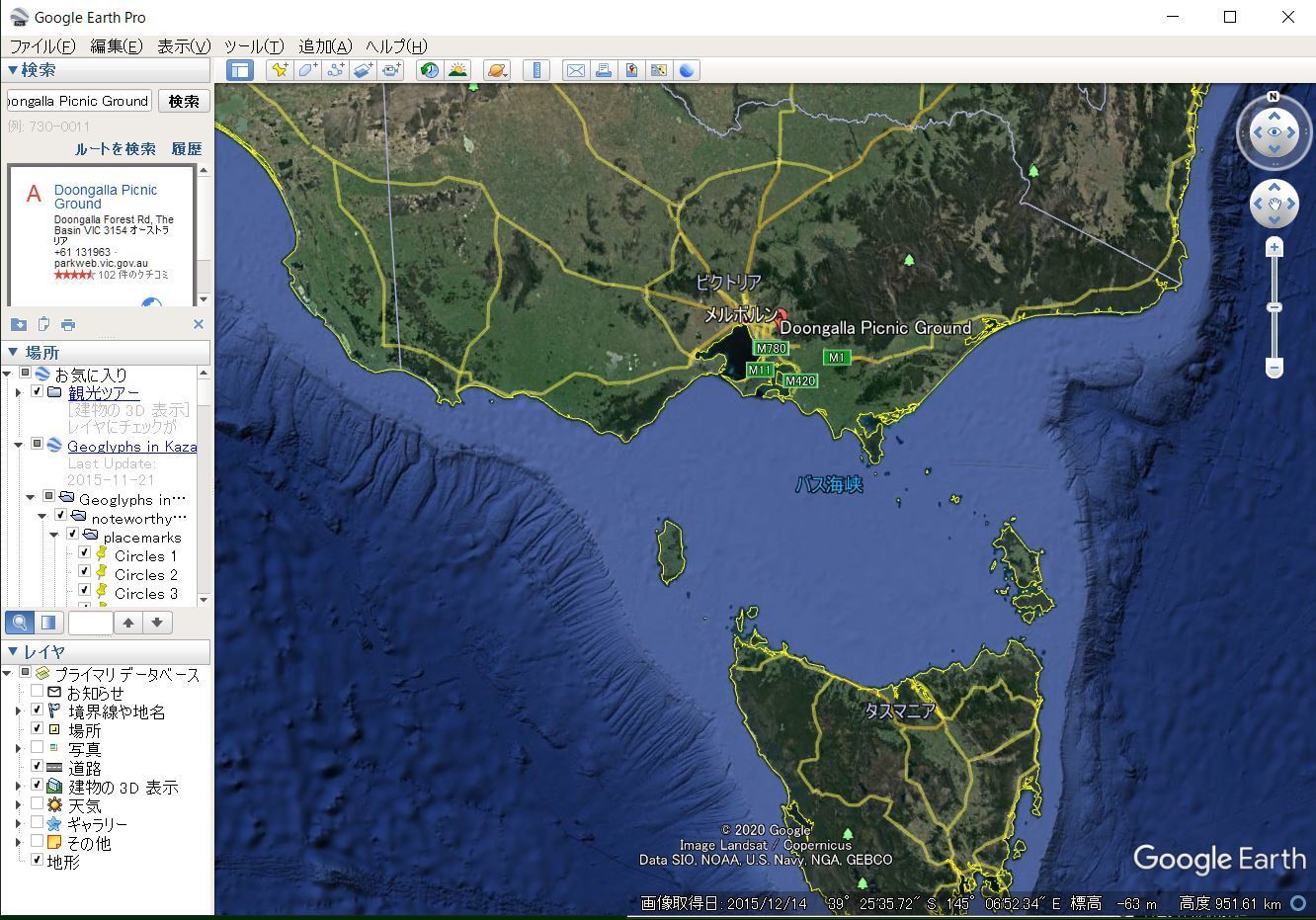Collapse the placemarks folder node

[54, 535]
